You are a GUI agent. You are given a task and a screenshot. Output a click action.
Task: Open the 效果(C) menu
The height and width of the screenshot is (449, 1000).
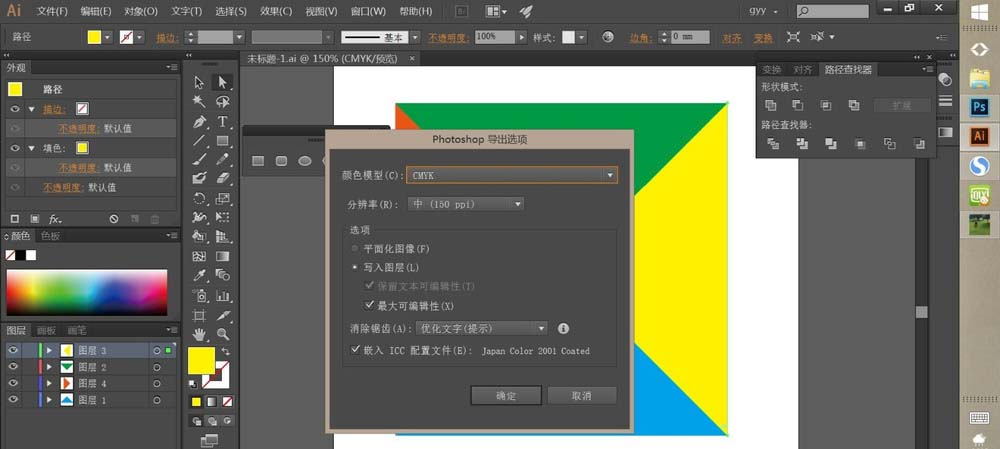coord(276,11)
